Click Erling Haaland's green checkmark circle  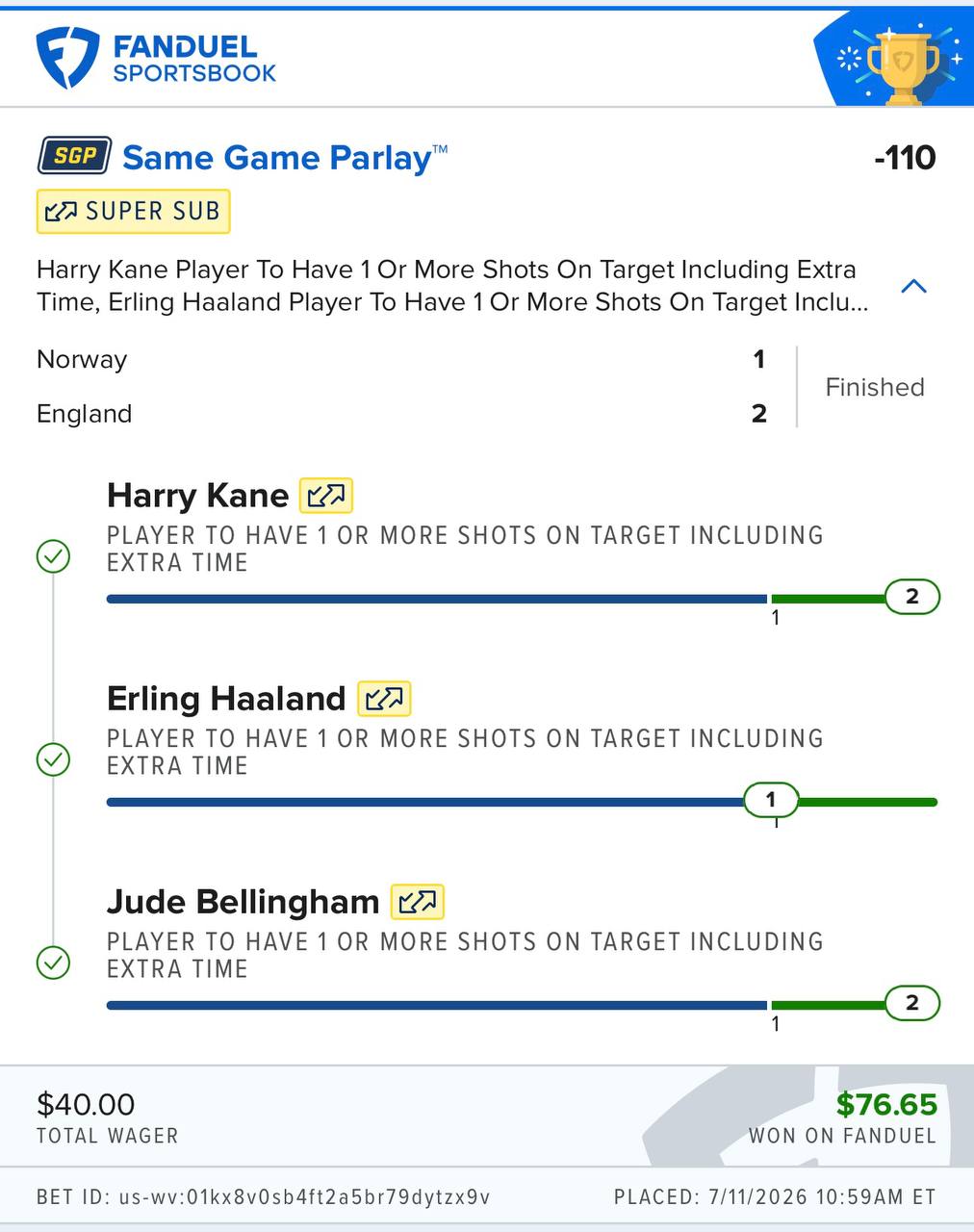53,759
